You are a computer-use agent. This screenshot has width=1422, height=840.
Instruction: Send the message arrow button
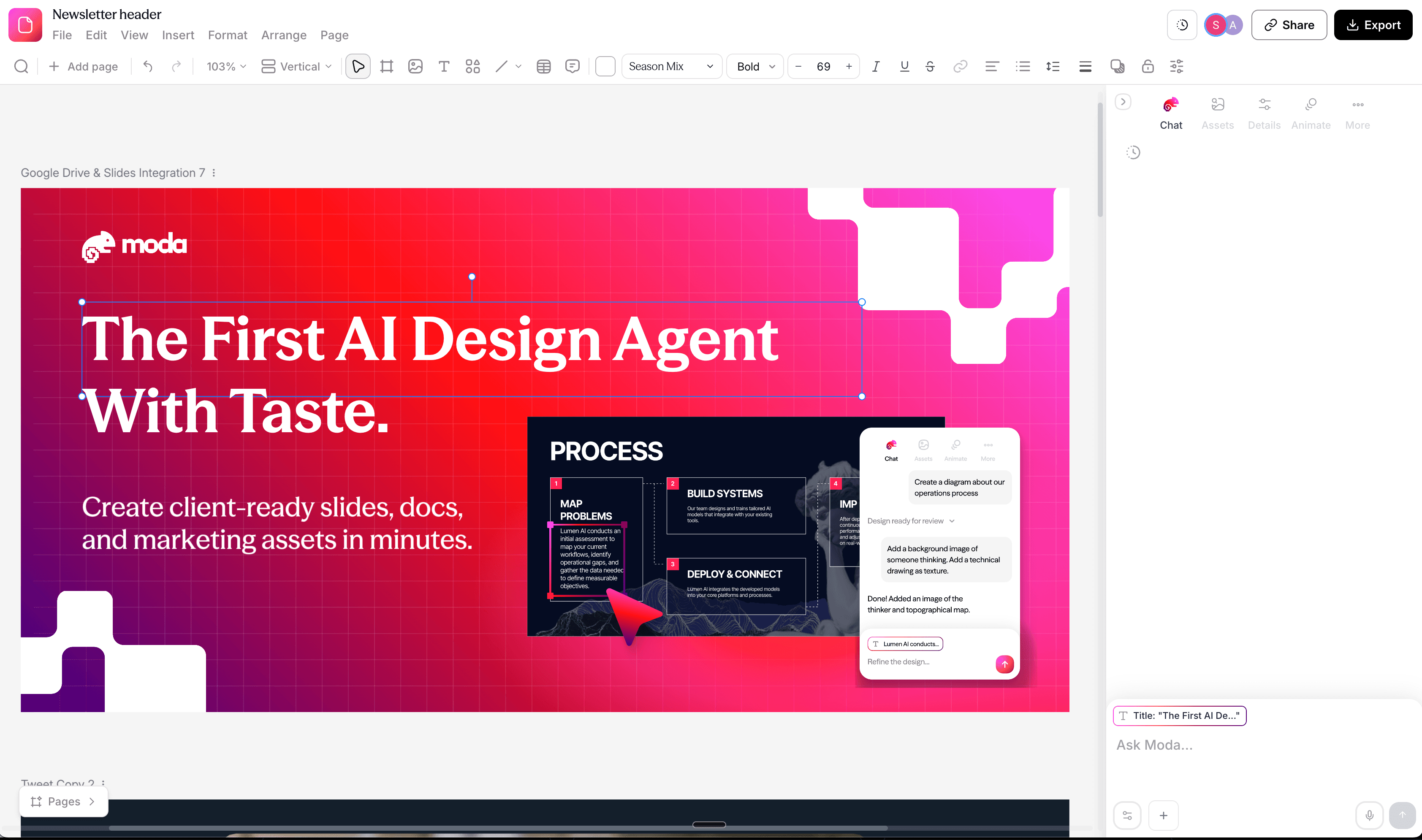pyautogui.click(x=1402, y=815)
